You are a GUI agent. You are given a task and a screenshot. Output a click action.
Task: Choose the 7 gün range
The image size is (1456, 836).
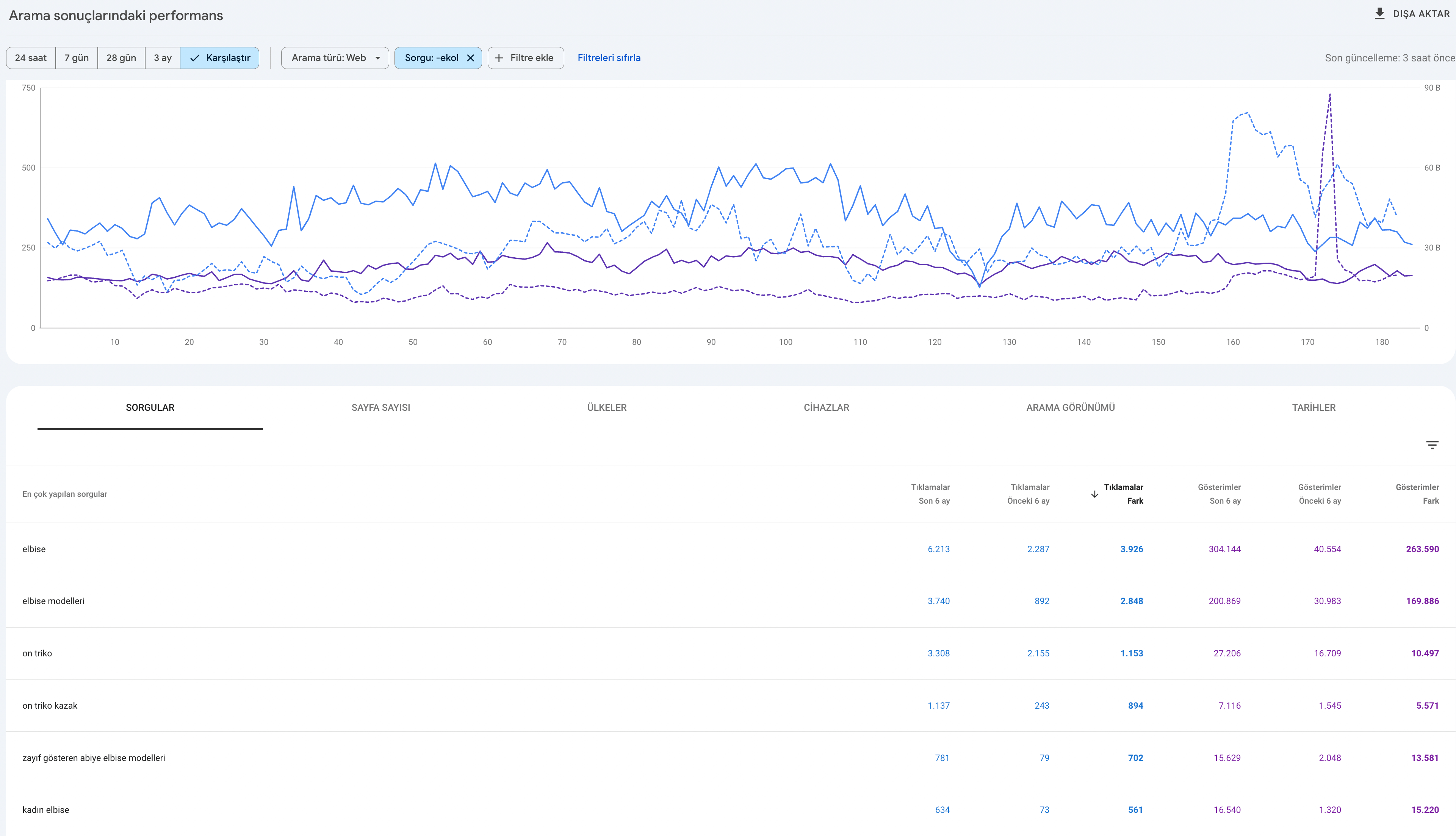click(76, 58)
